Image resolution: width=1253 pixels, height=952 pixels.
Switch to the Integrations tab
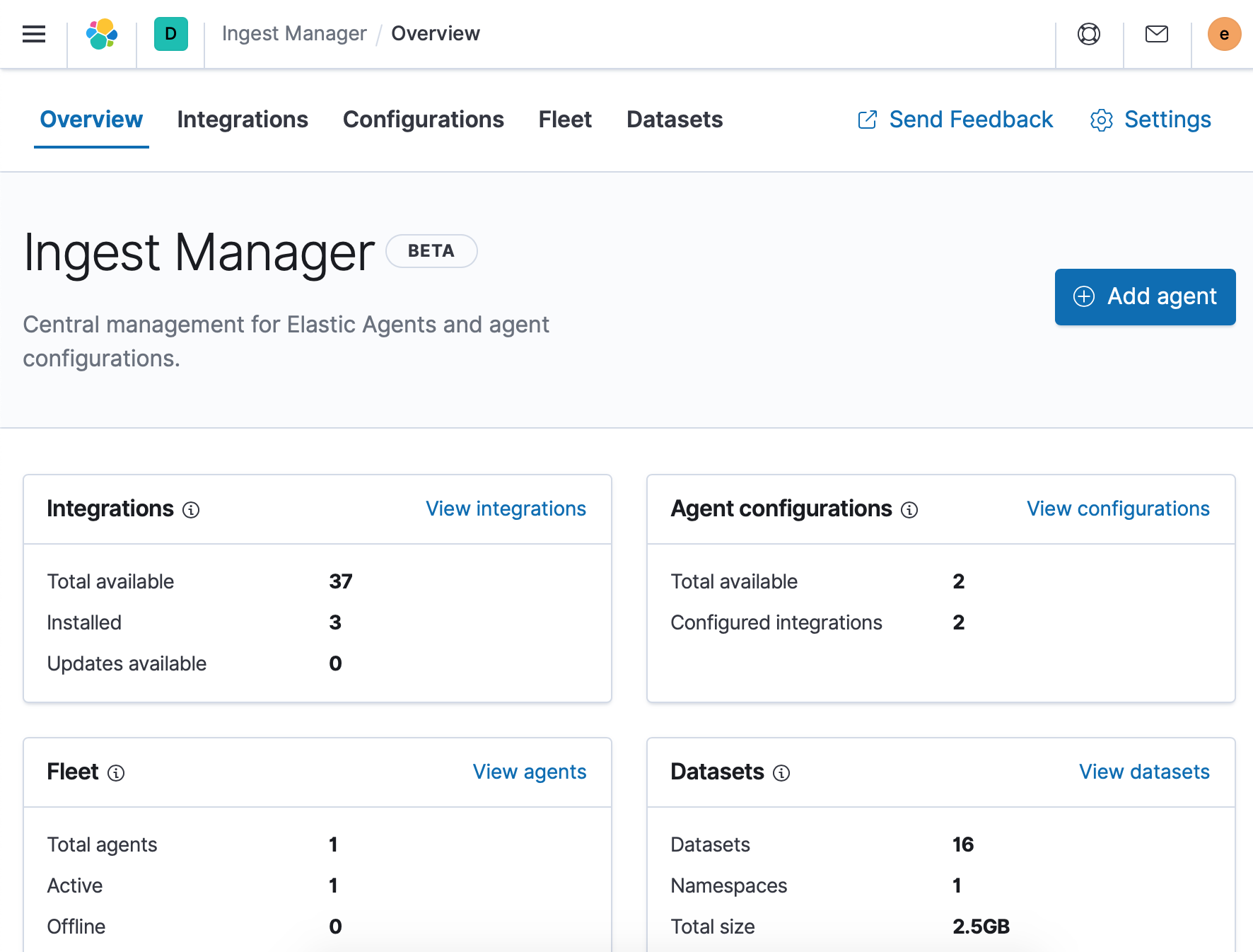pos(243,120)
